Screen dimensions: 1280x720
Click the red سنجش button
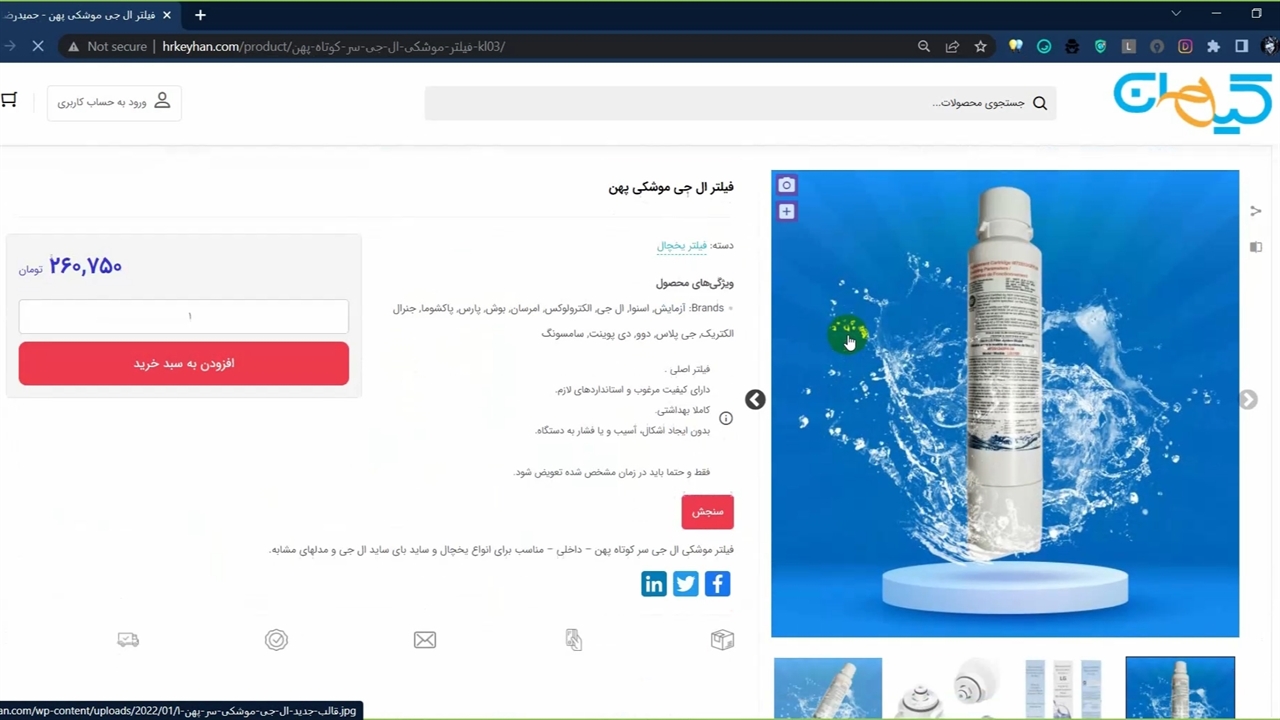[707, 512]
